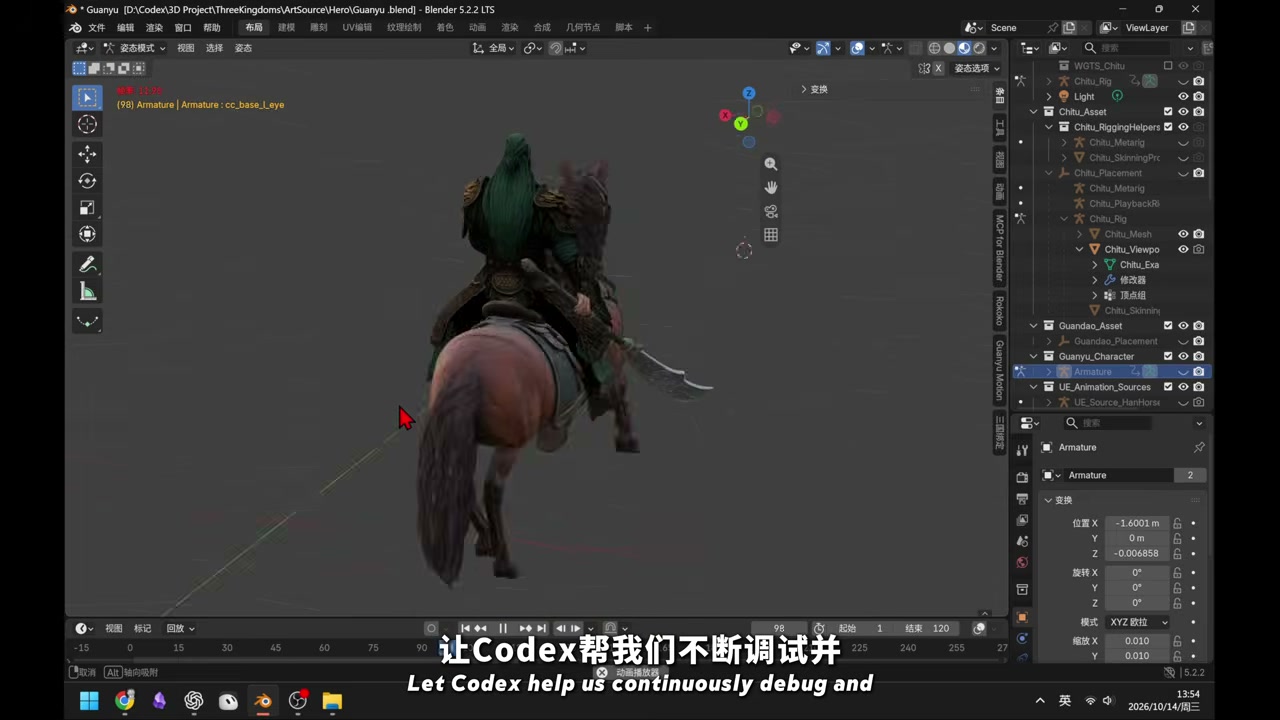Activate the Scale tool
Viewport: 1280px width, 720px height.
tap(87, 208)
